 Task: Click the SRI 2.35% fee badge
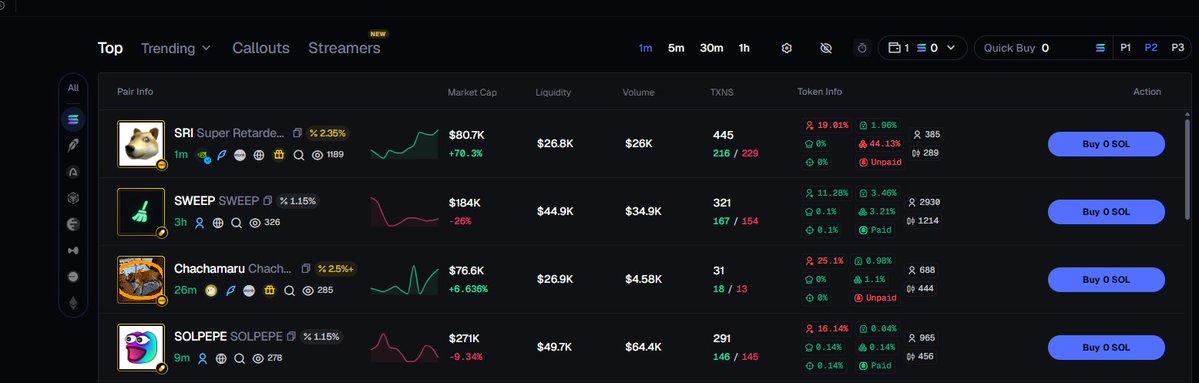[x=328, y=133]
